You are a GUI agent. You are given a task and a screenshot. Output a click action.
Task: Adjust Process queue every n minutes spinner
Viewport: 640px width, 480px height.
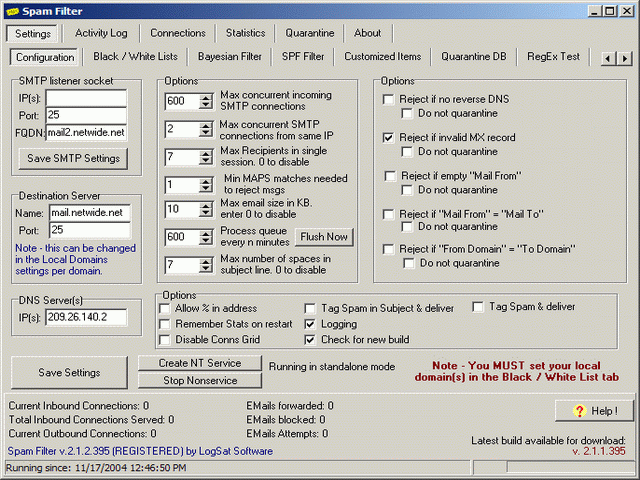click(206, 237)
